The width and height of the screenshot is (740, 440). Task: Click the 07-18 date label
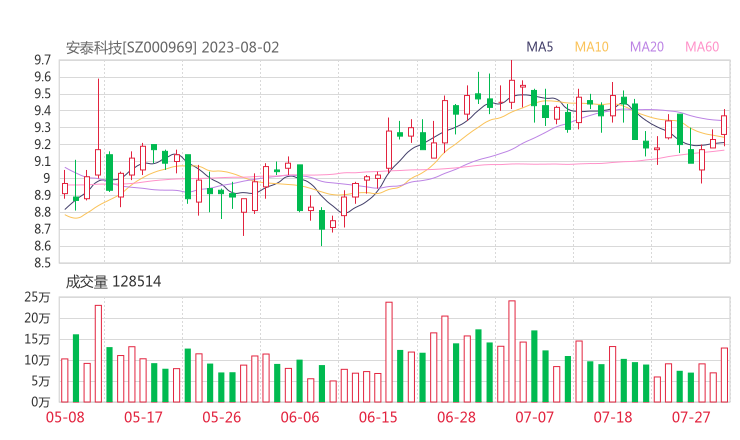[x=613, y=417]
